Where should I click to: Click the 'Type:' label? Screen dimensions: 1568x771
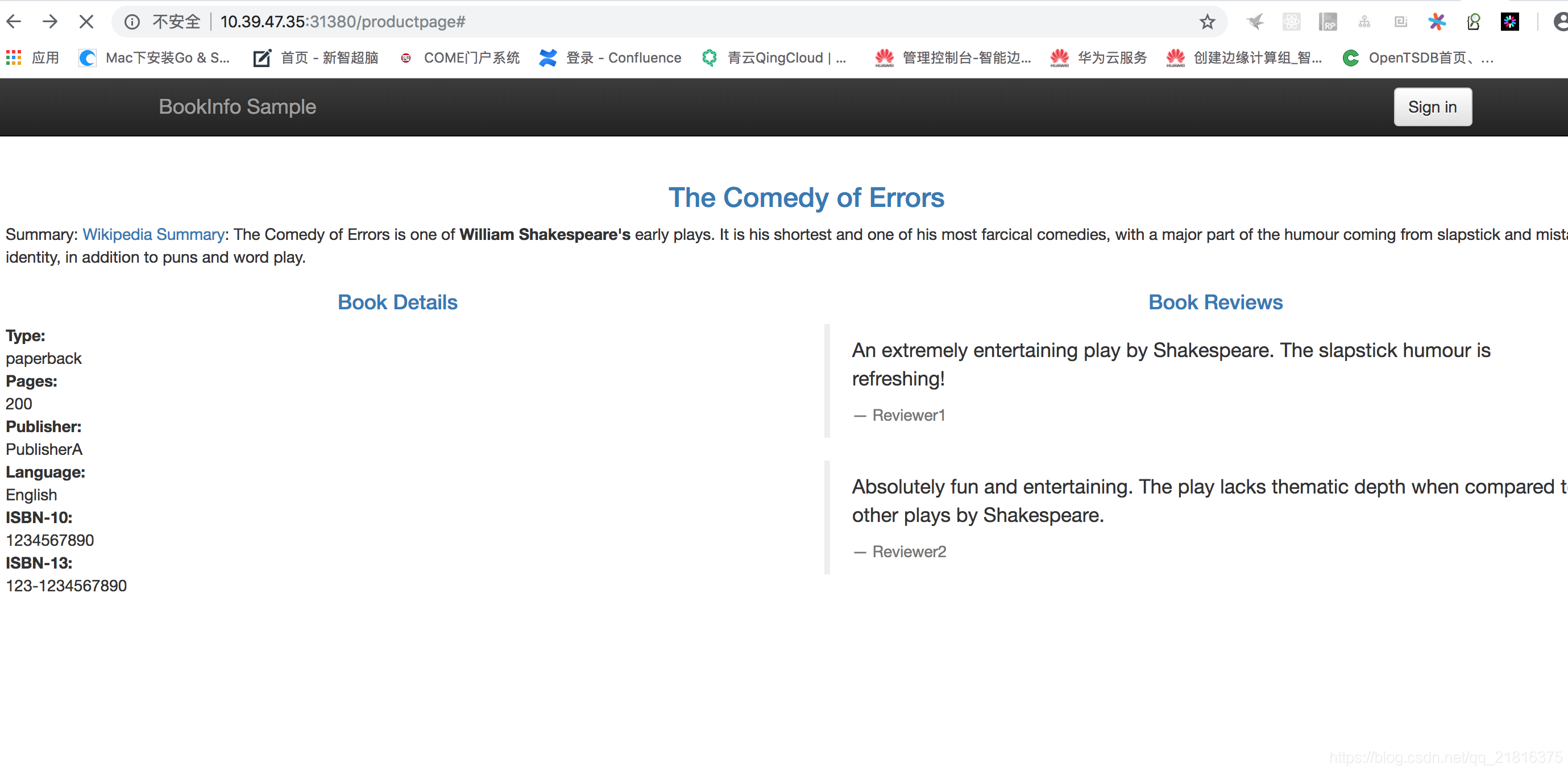tap(26, 336)
